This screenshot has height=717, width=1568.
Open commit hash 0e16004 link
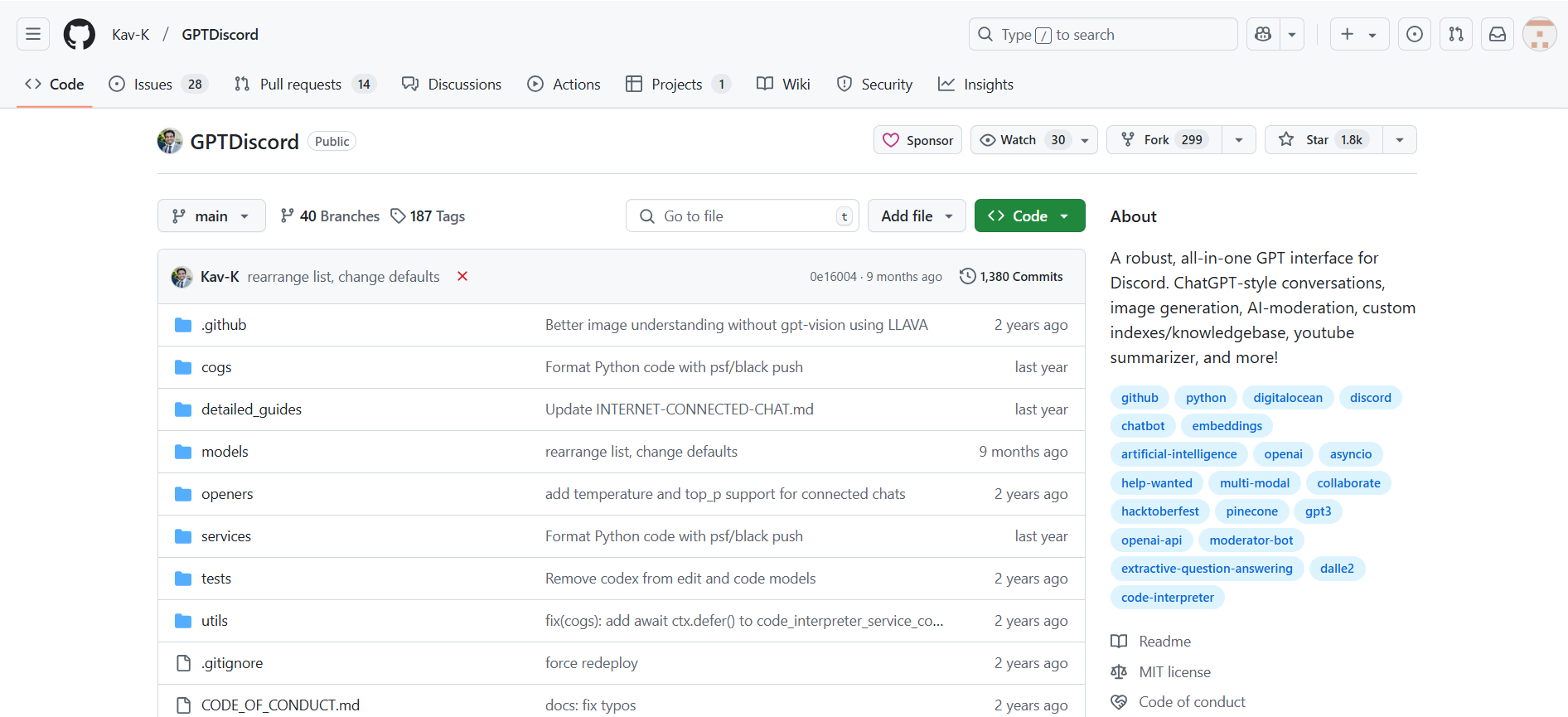coord(833,277)
